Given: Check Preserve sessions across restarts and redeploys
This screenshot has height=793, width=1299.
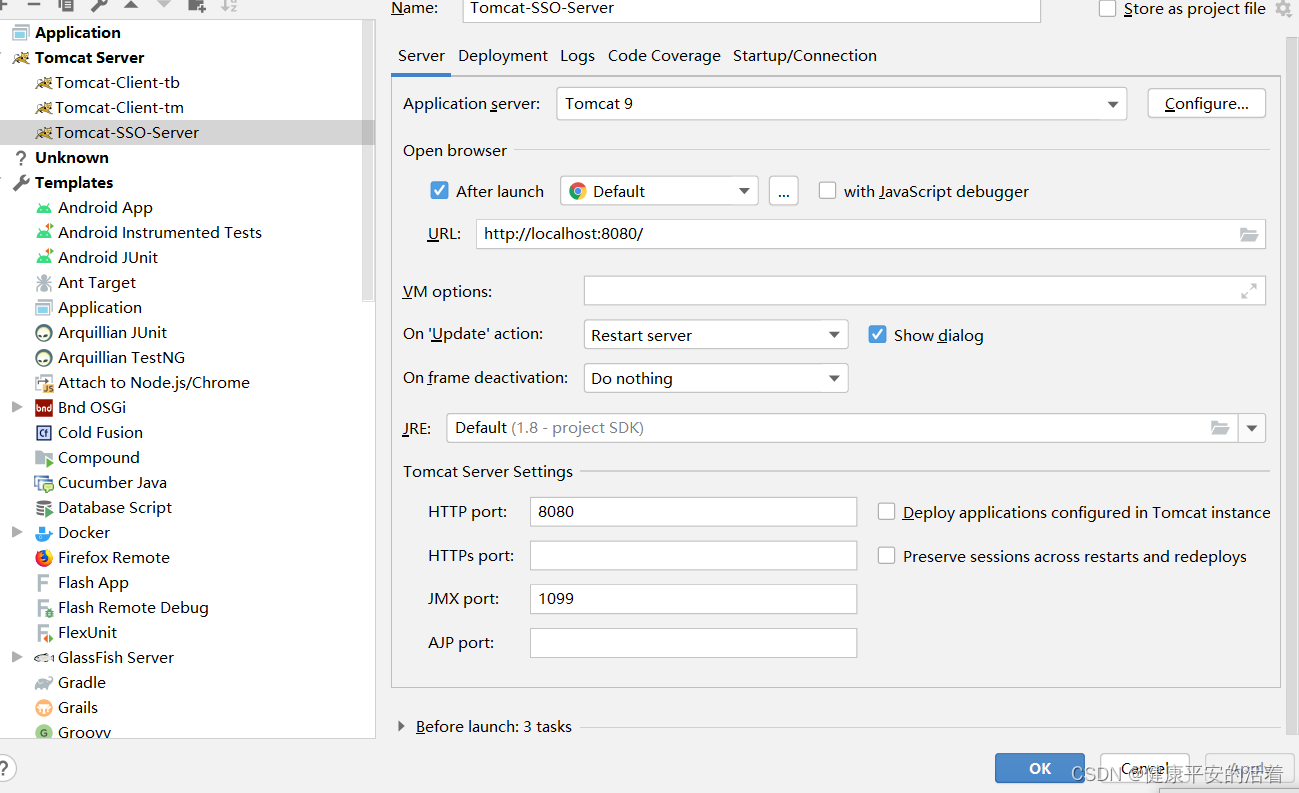Looking at the screenshot, I should click(886, 556).
